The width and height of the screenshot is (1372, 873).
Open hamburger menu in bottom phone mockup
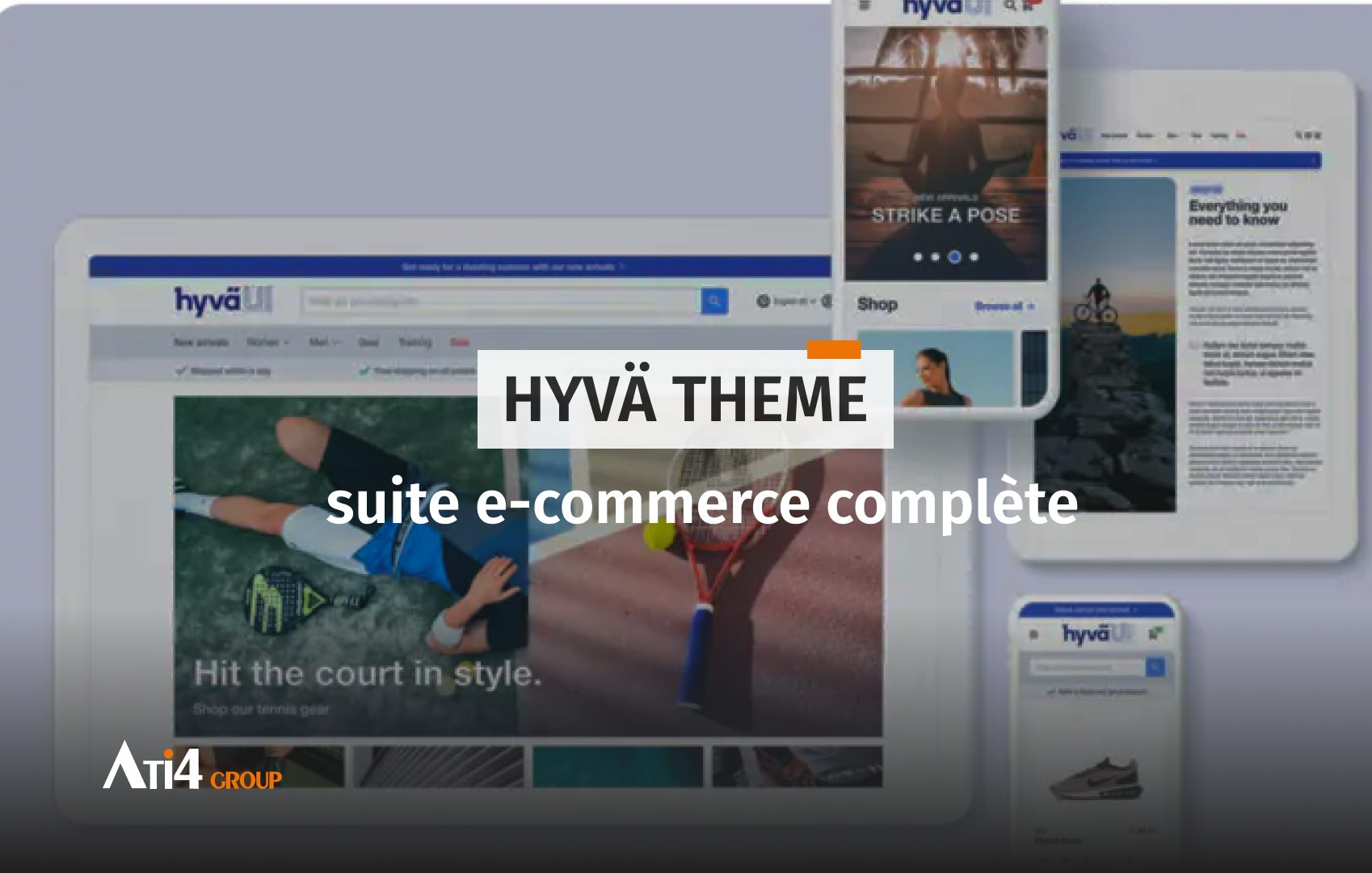click(1033, 635)
